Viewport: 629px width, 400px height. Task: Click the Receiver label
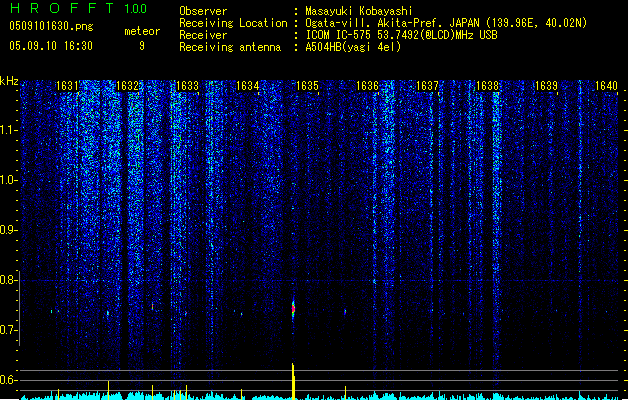(x=203, y=35)
